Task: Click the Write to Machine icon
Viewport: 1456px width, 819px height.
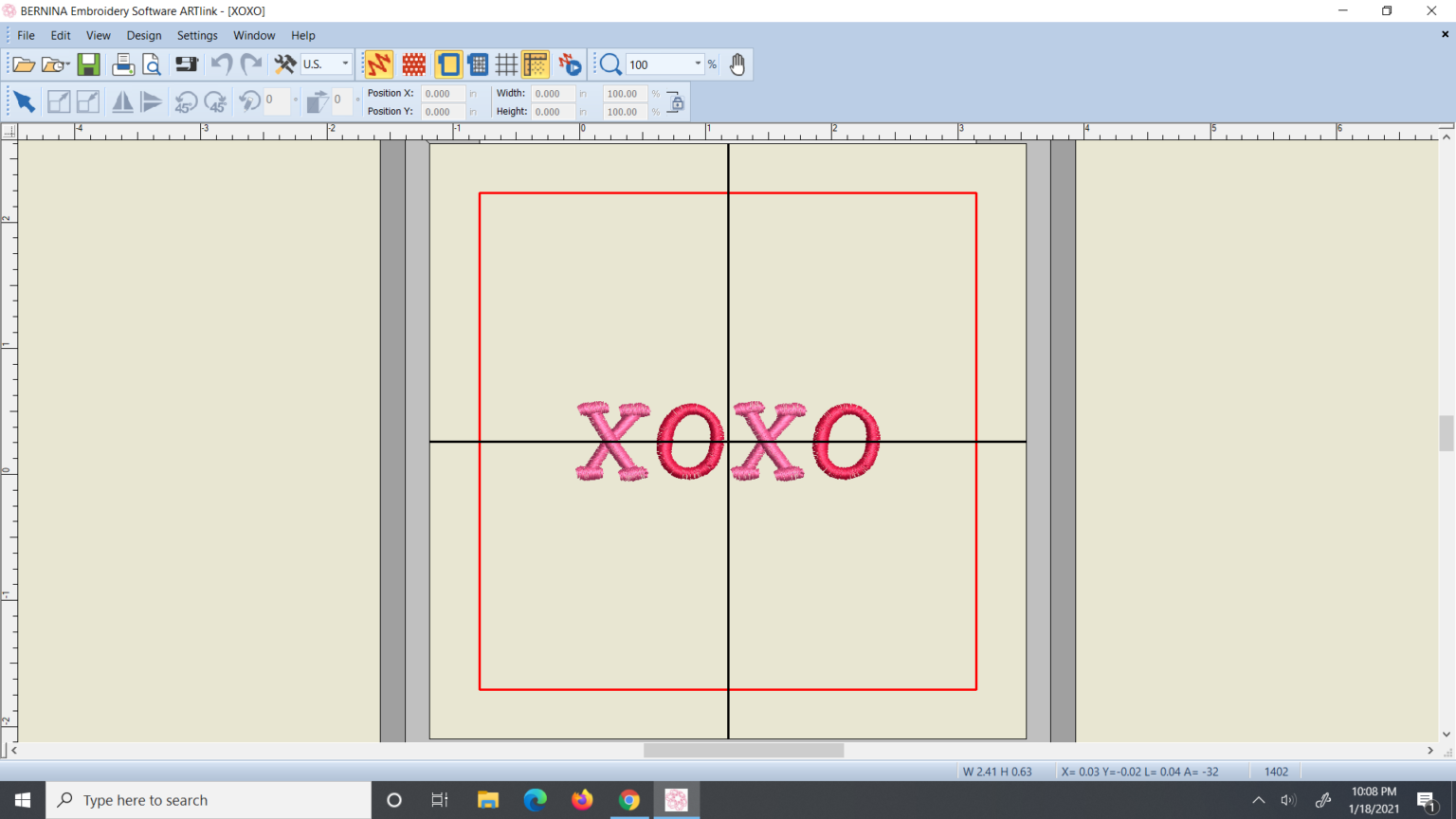Action: tap(186, 64)
